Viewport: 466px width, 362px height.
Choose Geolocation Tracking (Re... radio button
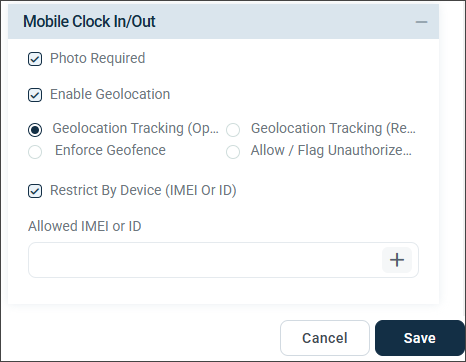point(233,130)
